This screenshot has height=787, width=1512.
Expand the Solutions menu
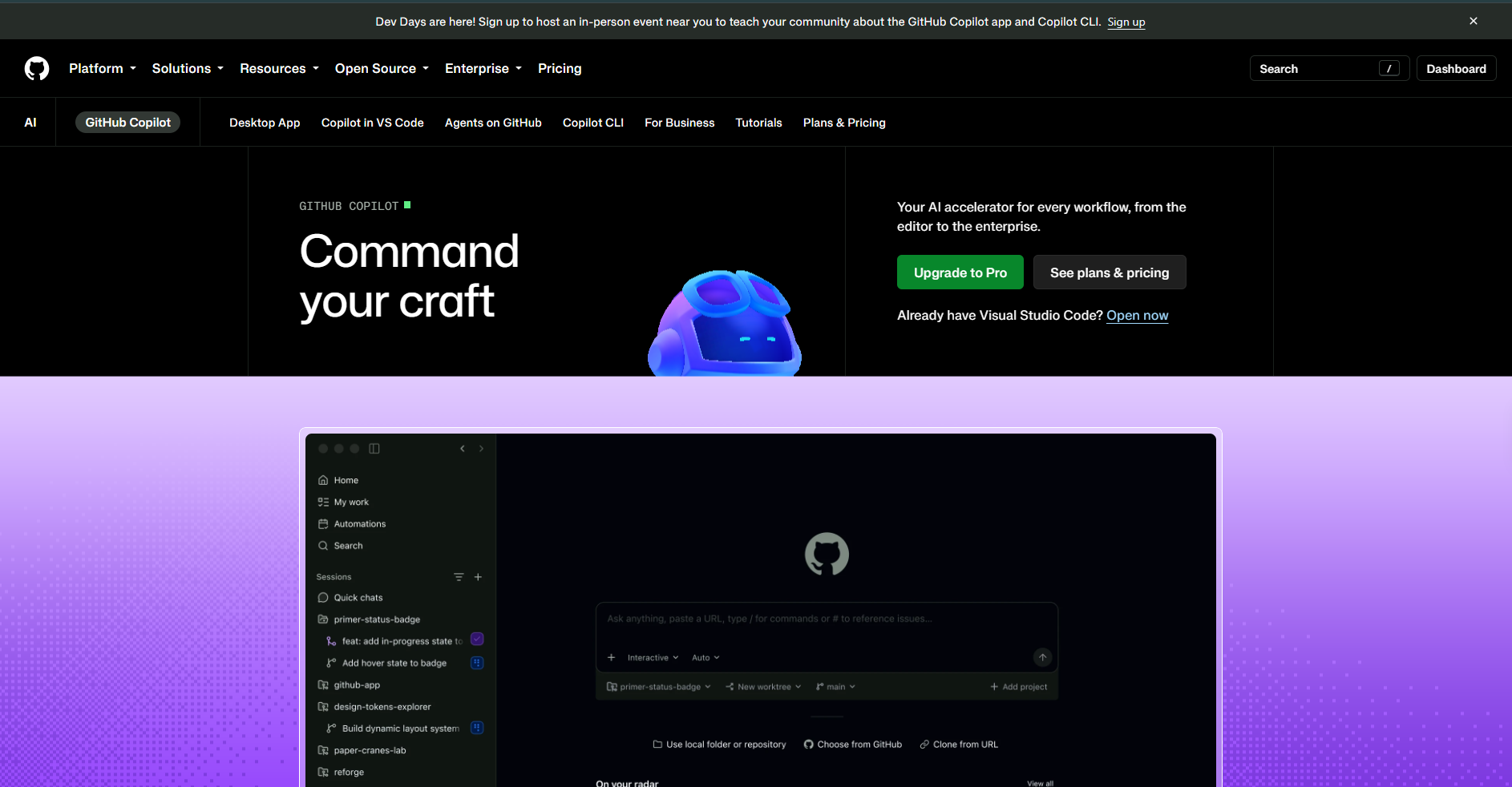188,69
